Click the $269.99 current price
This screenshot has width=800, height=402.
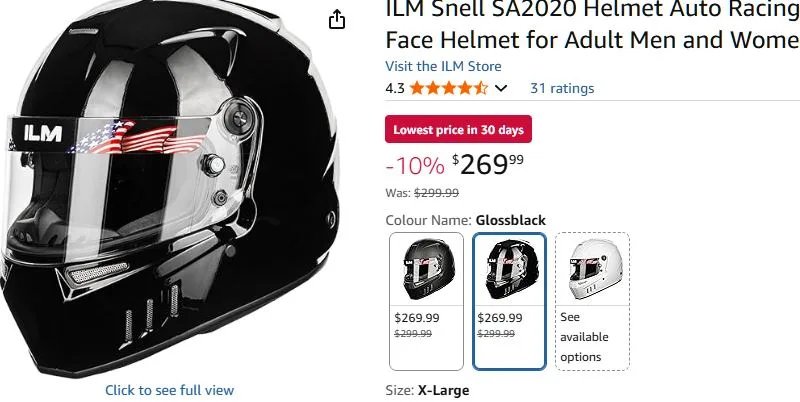pyautogui.click(x=488, y=164)
